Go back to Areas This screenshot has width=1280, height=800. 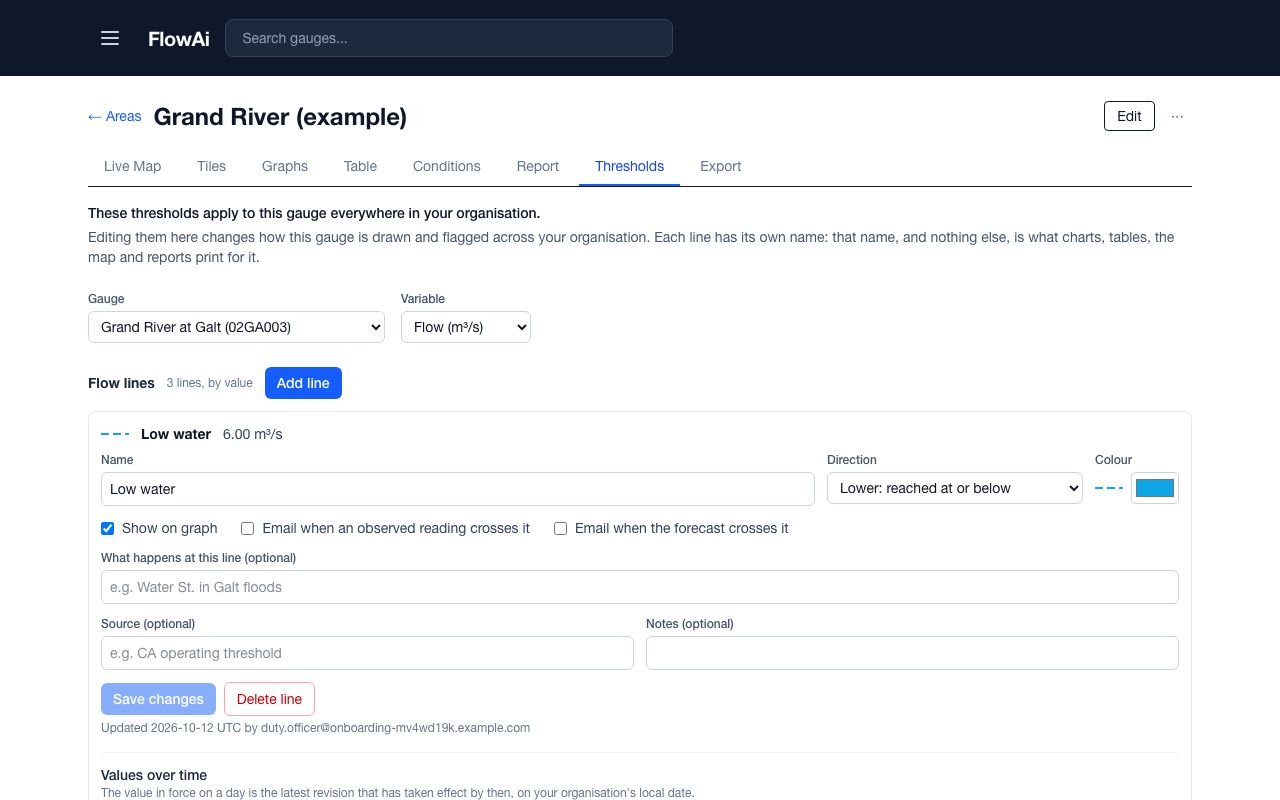tap(115, 116)
